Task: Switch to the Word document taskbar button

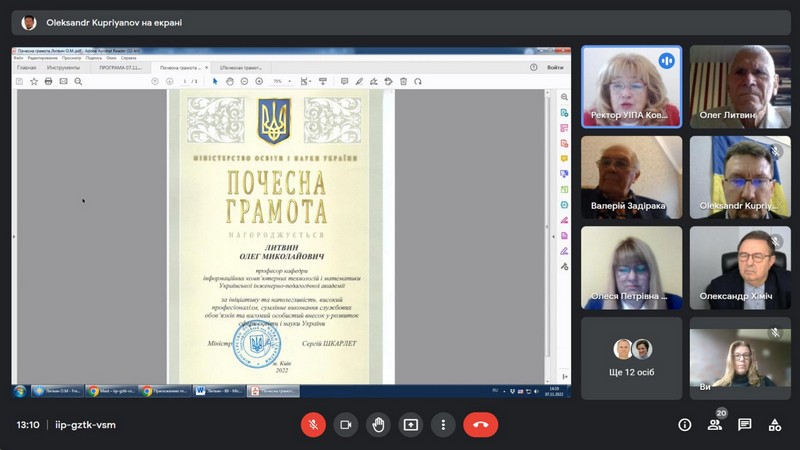Action: [x=219, y=391]
